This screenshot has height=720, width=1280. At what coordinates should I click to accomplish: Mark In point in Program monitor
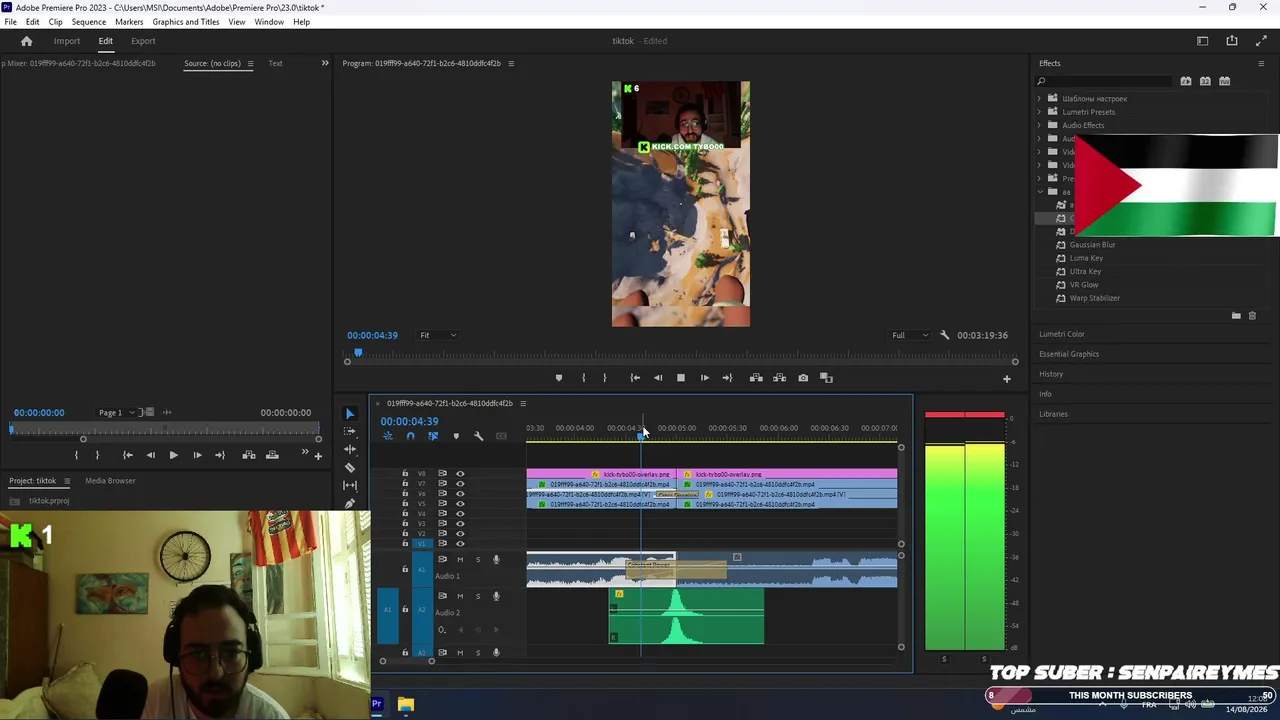(x=584, y=378)
